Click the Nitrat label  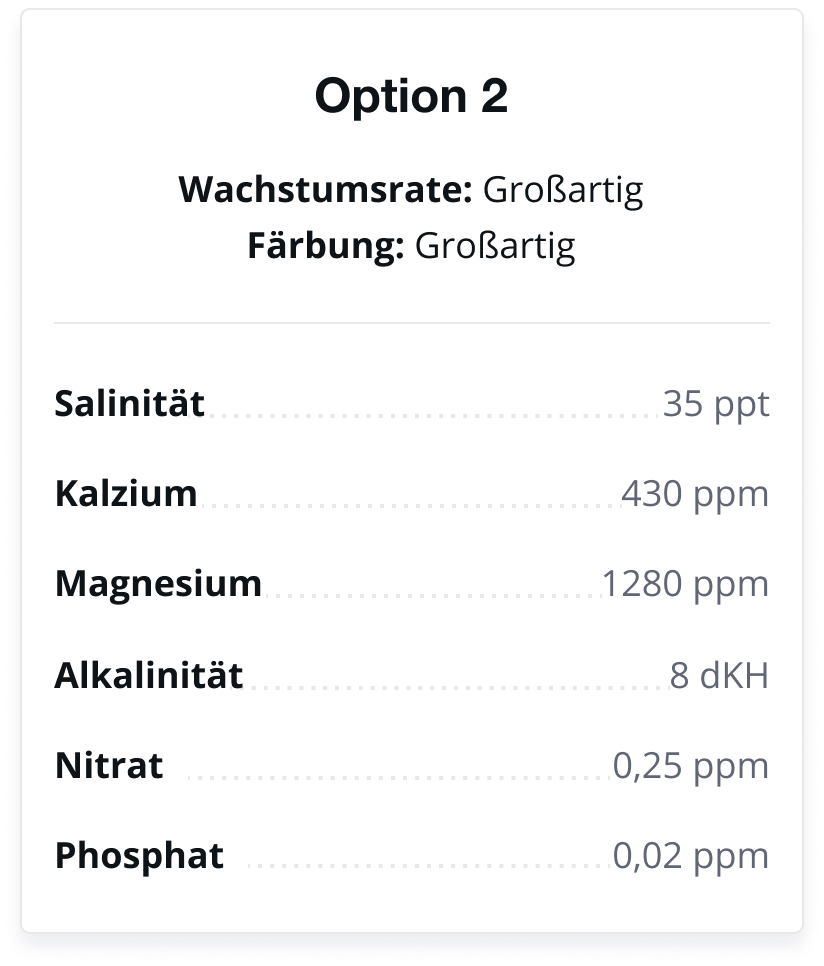109,766
